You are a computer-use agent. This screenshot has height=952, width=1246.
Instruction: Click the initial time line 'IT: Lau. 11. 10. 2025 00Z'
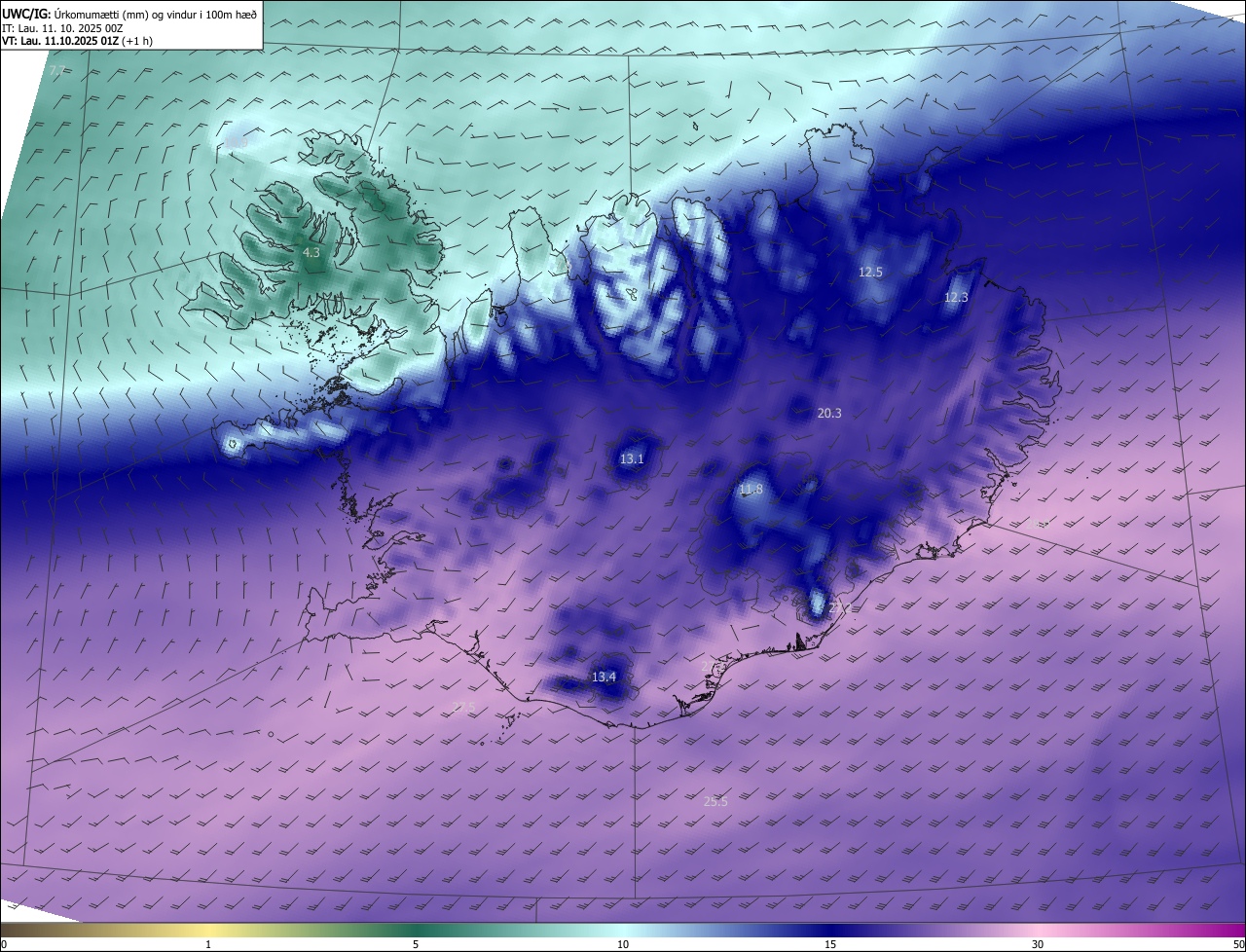[x=62, y=28]
